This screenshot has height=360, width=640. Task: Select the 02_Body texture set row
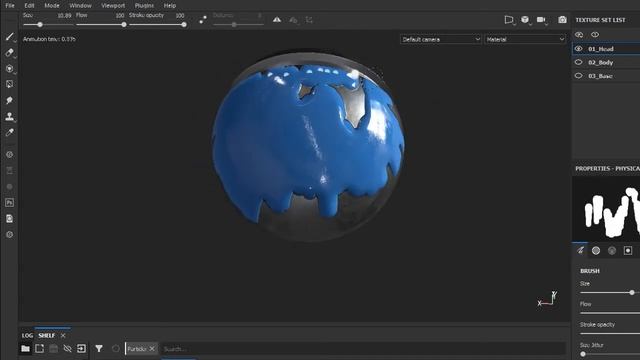coord(606,62)
